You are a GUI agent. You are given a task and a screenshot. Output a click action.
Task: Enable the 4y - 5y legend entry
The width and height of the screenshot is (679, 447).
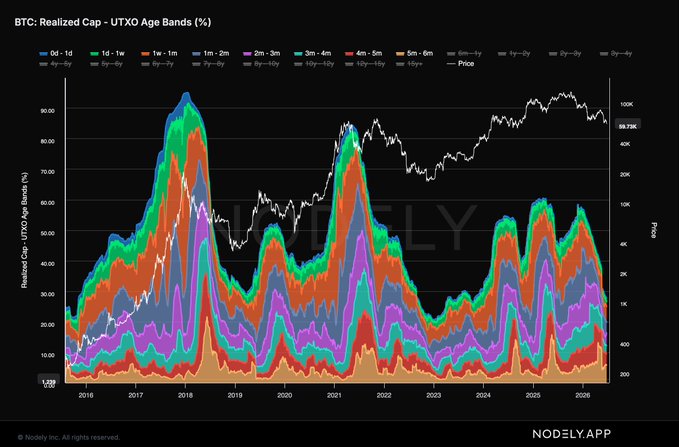[55, 64]
